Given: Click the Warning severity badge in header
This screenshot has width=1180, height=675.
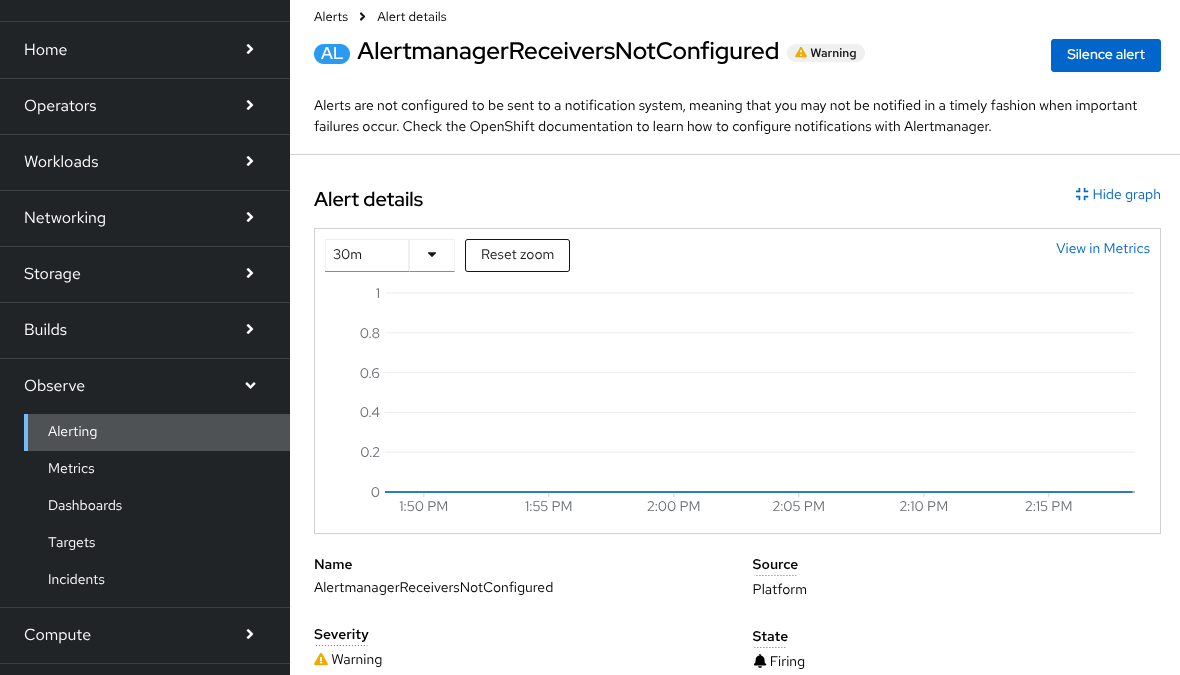Looking at the screenshot, I should click(825, 53).
